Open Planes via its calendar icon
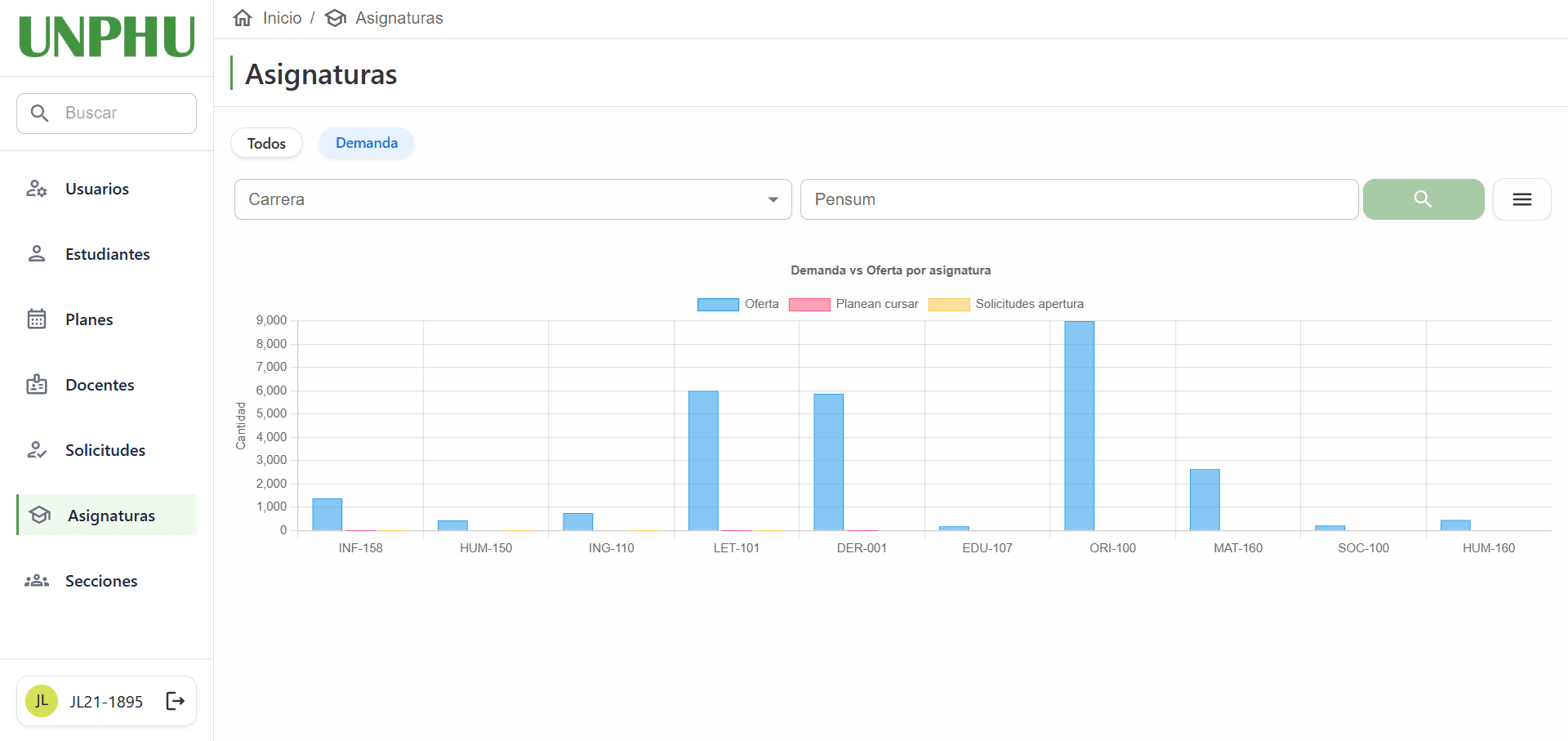1568x741 pixels. coord(37,319)
